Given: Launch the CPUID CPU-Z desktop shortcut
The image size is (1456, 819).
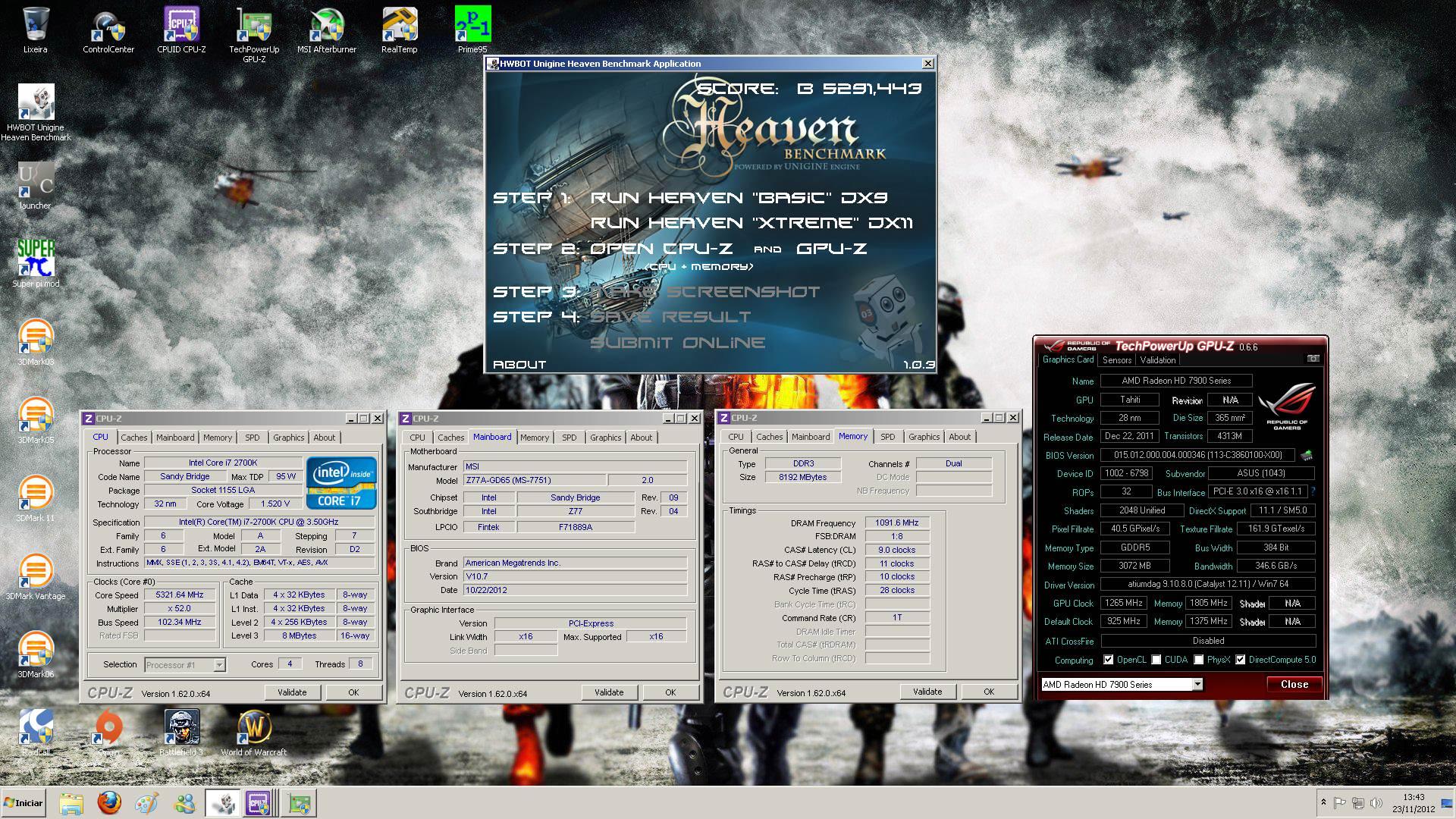Looking at the screenshot, I should (x=181, y=30).
